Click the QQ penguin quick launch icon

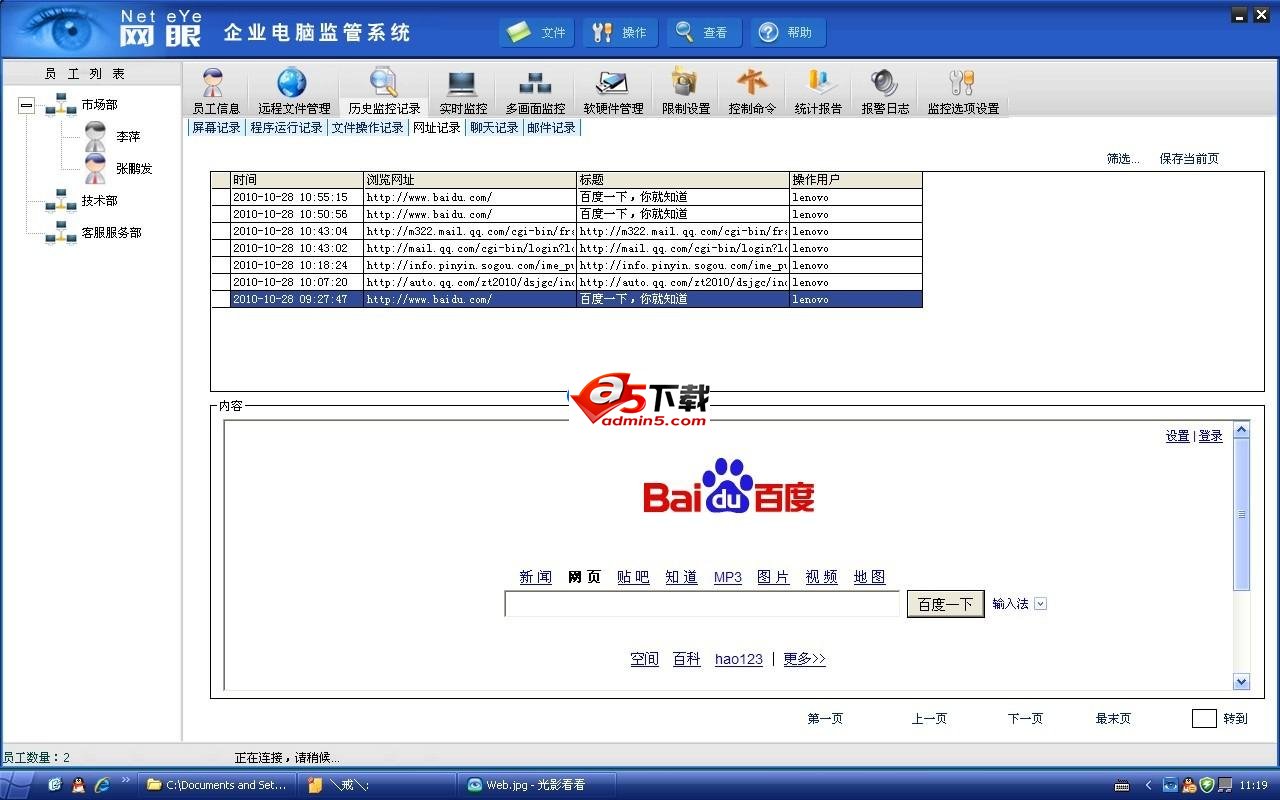(x=78, y=785)
